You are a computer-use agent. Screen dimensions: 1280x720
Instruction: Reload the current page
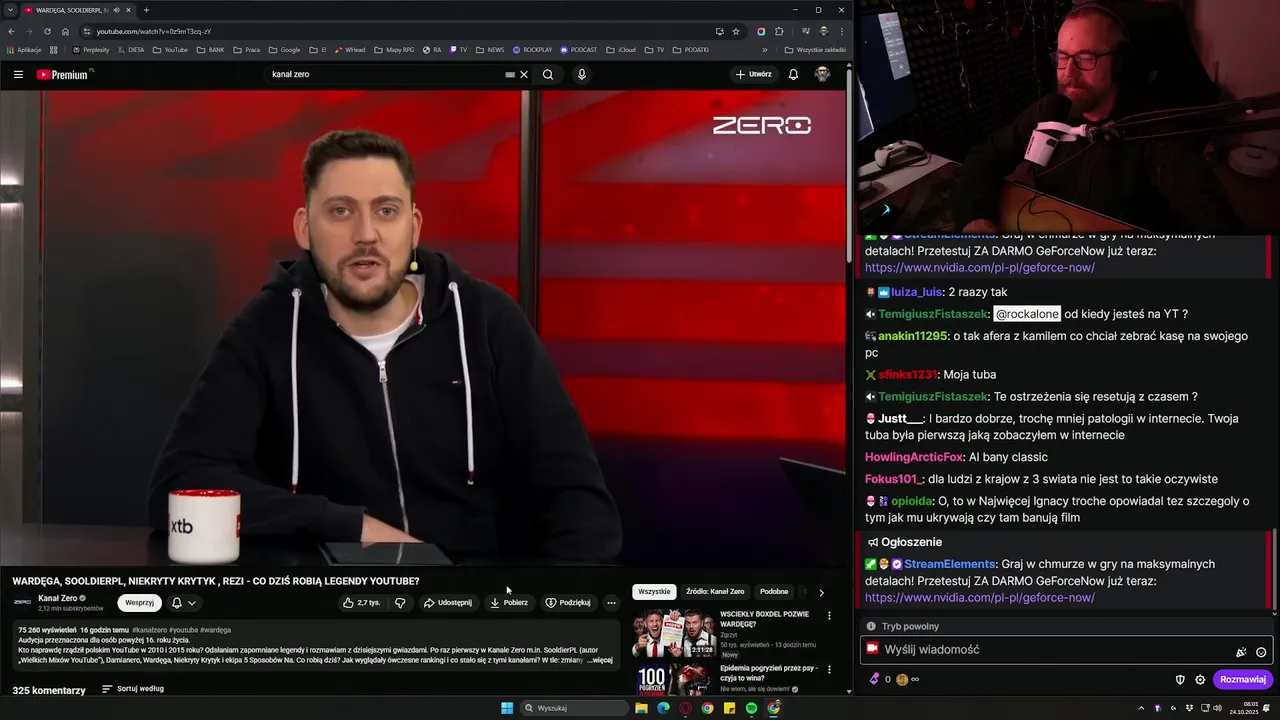pyautogui.click(x=47, y=31)
